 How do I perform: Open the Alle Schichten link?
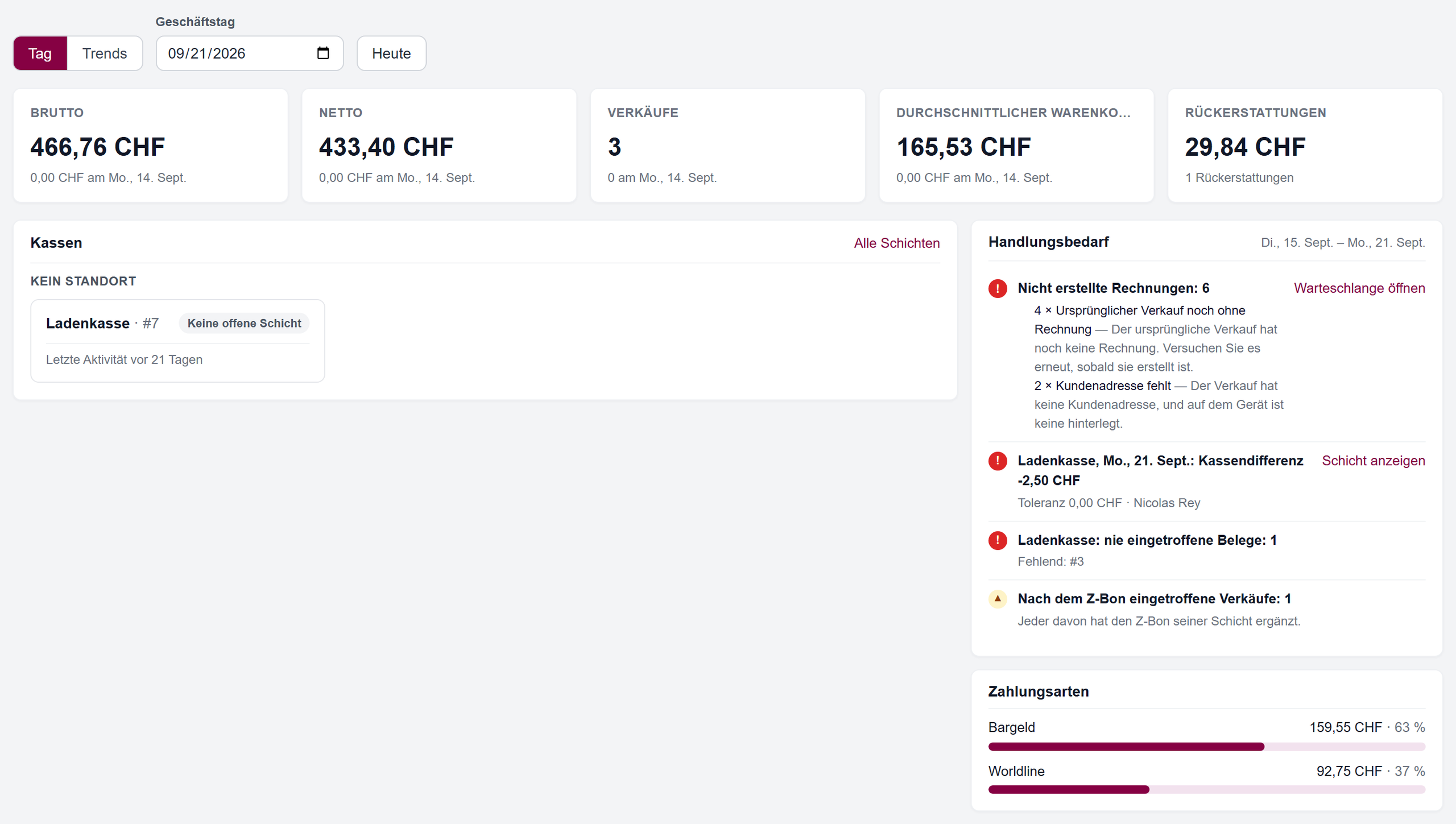point(896,243)
